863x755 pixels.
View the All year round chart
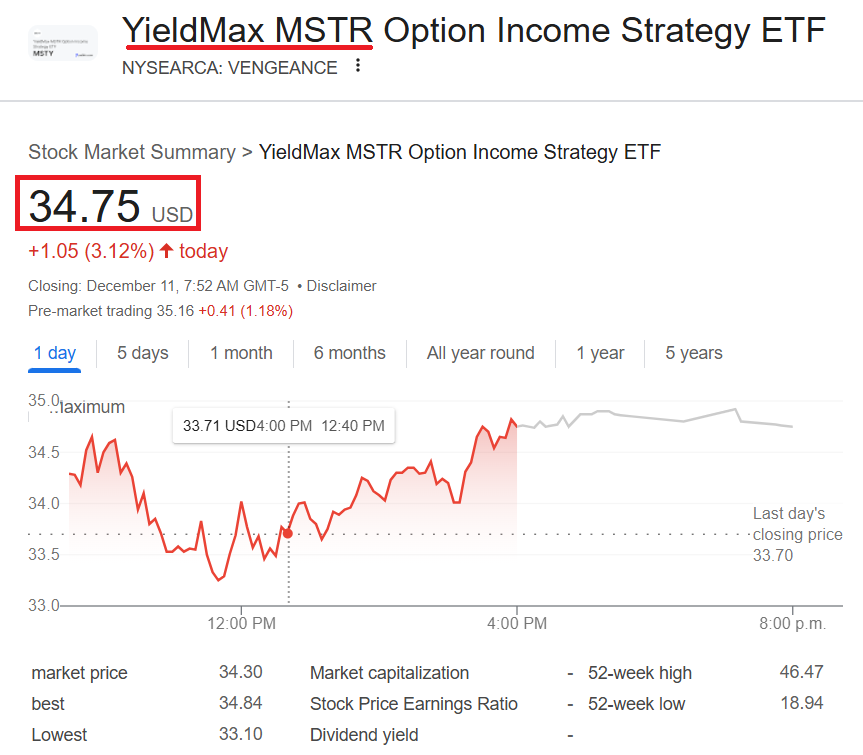pyautogui.click(x=480, y=353)
